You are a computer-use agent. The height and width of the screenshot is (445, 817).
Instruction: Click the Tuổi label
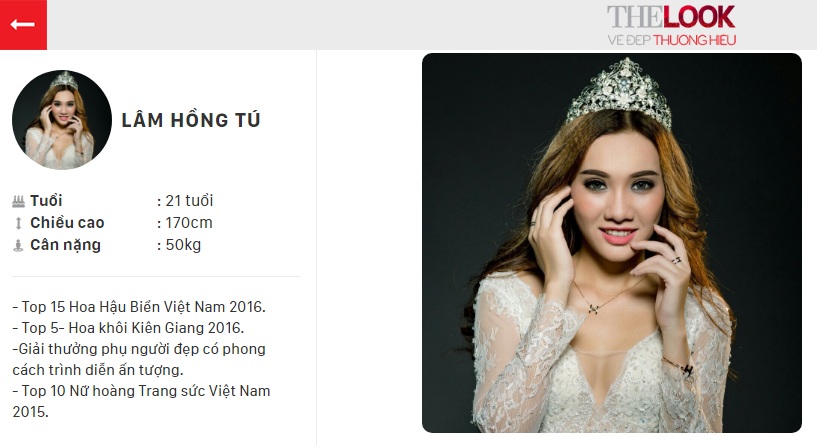click(x=46, y=201)
